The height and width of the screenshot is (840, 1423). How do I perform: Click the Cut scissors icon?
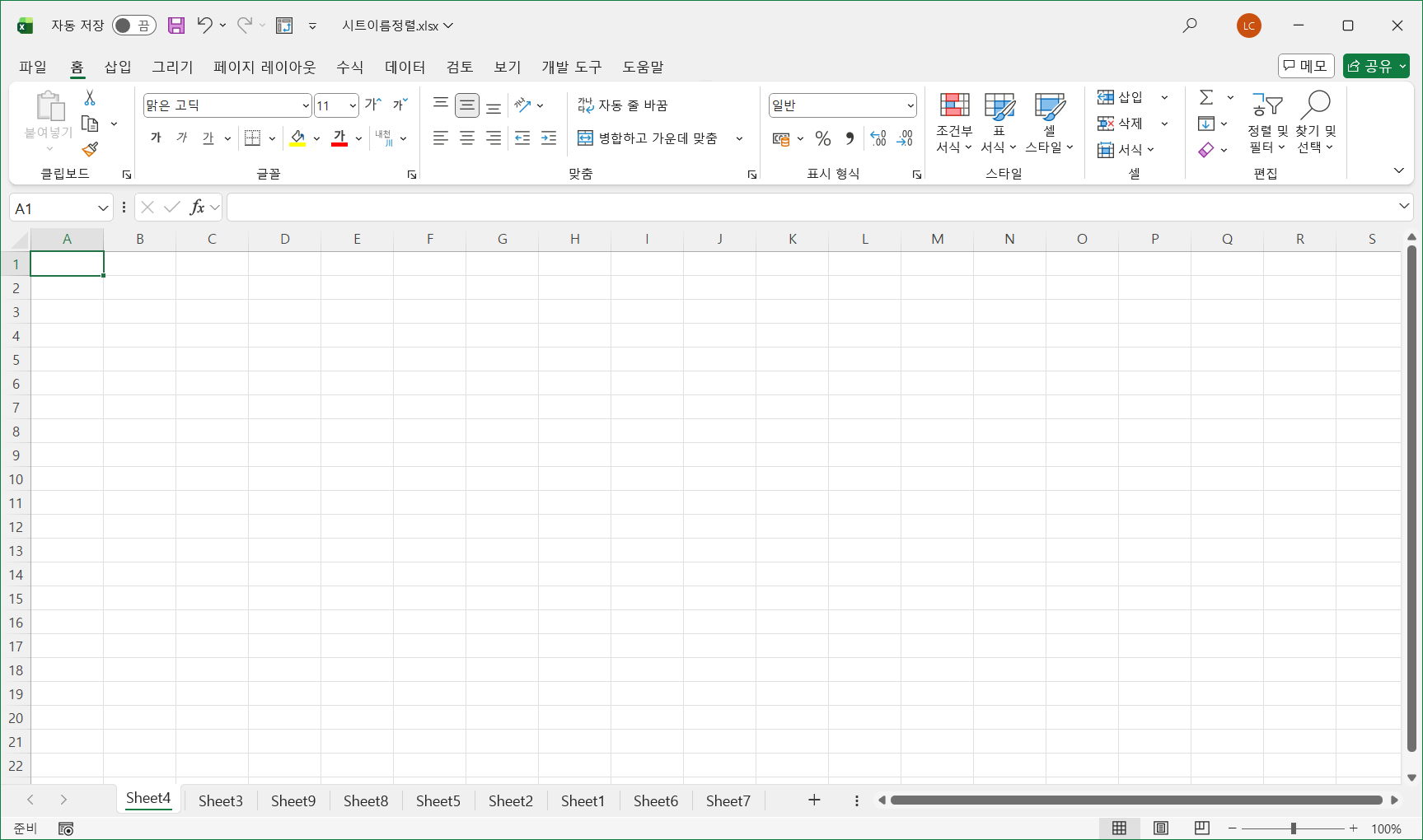pyautogui.click(x=90, y=98)
